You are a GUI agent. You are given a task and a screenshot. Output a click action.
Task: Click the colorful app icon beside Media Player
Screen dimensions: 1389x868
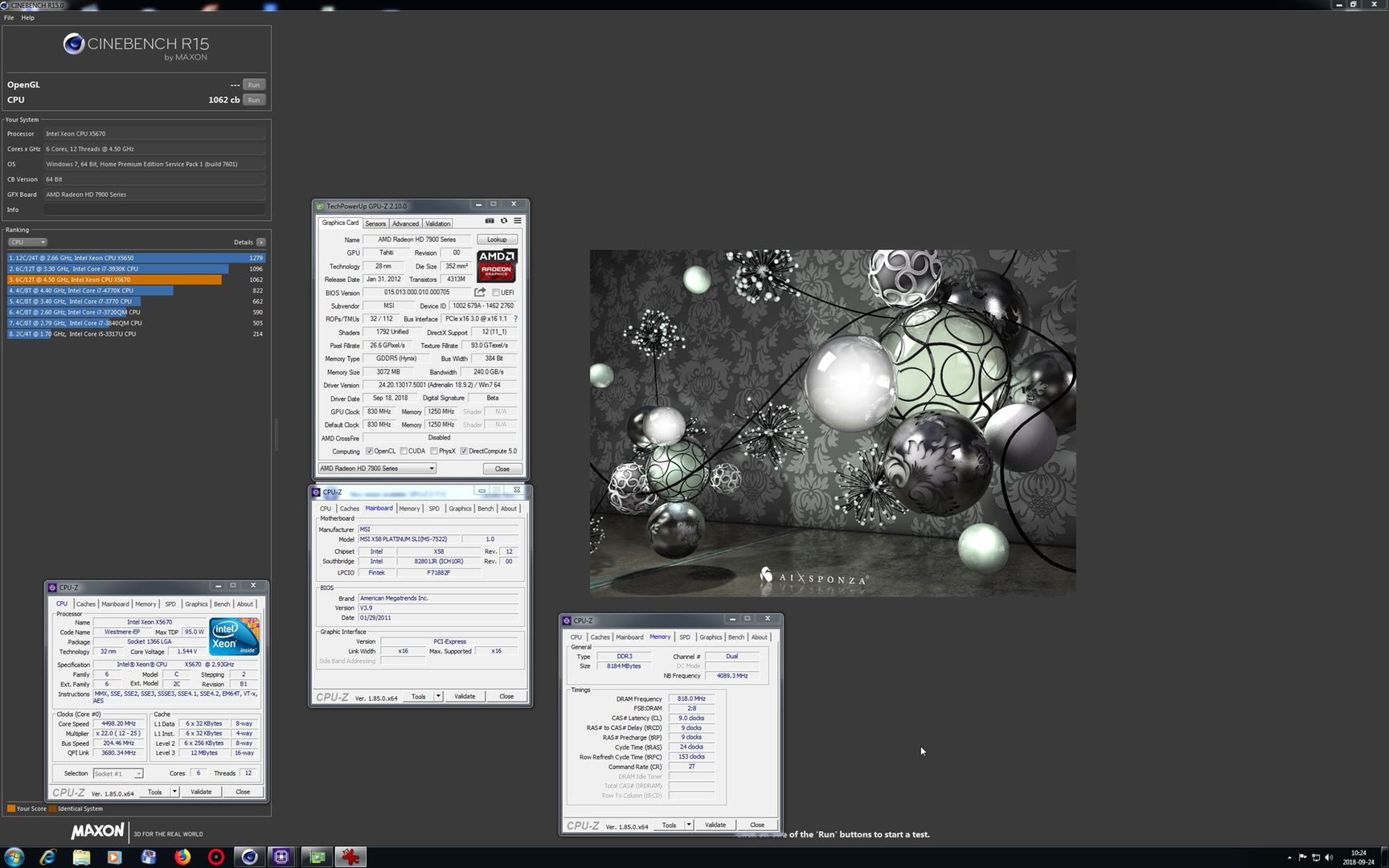point(148,857)
